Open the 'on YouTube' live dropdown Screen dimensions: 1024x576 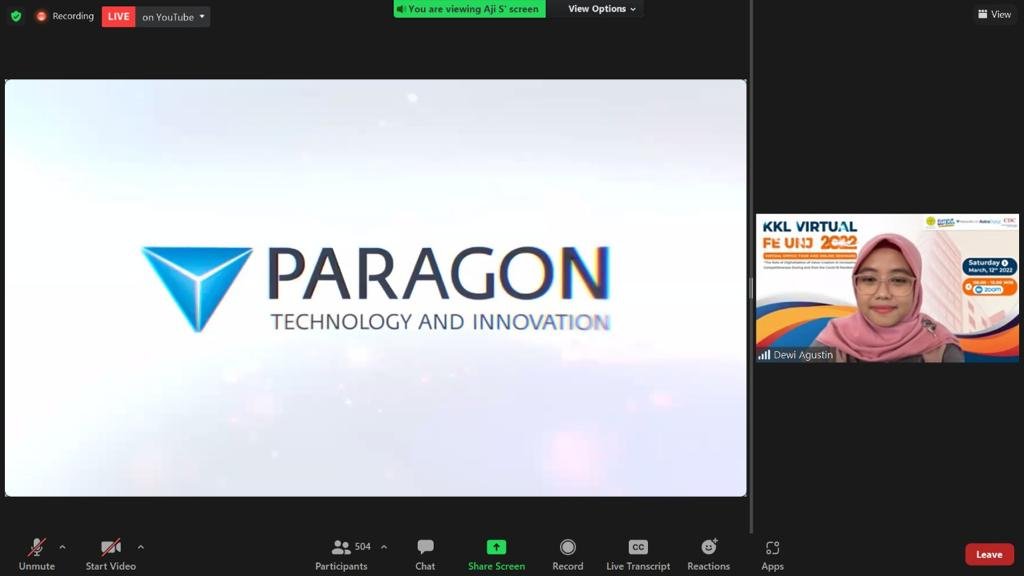[x=173, y=16]
